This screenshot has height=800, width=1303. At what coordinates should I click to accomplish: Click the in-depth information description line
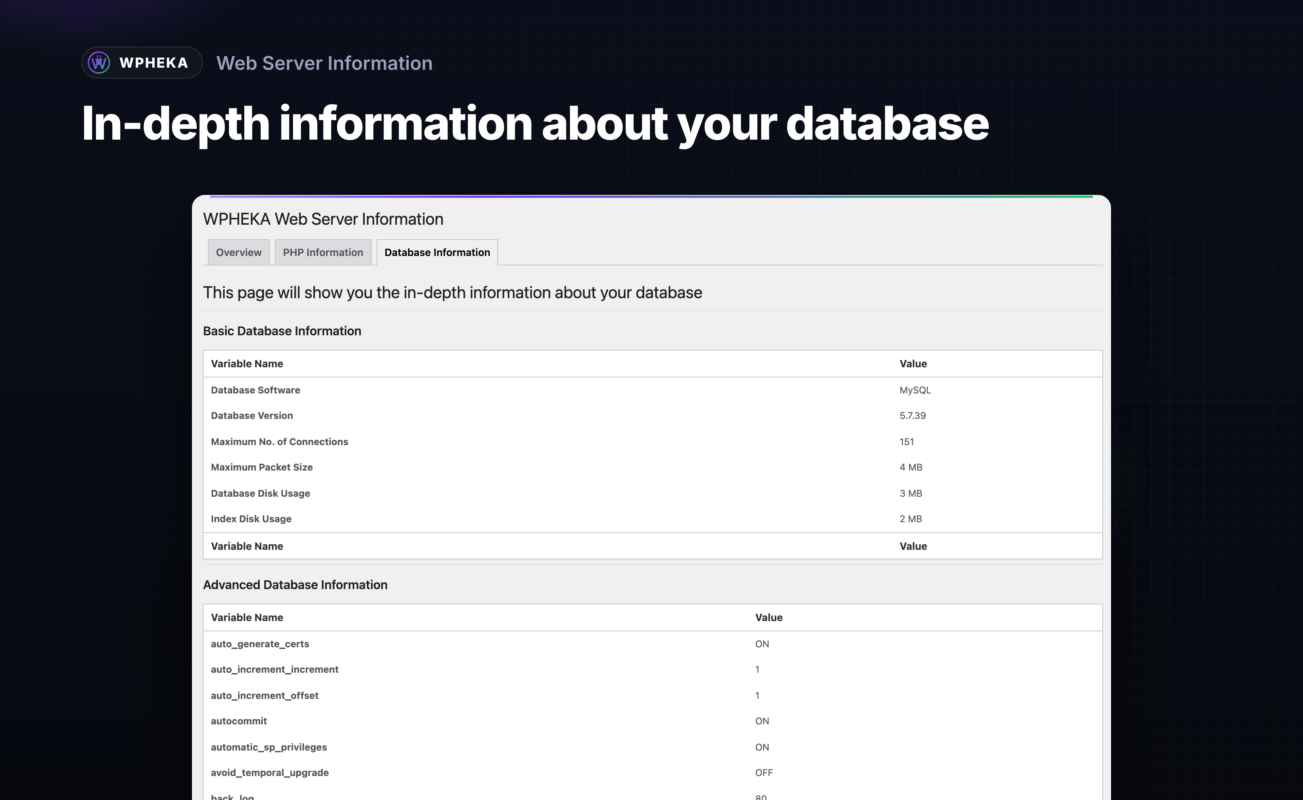pos(452,293)
